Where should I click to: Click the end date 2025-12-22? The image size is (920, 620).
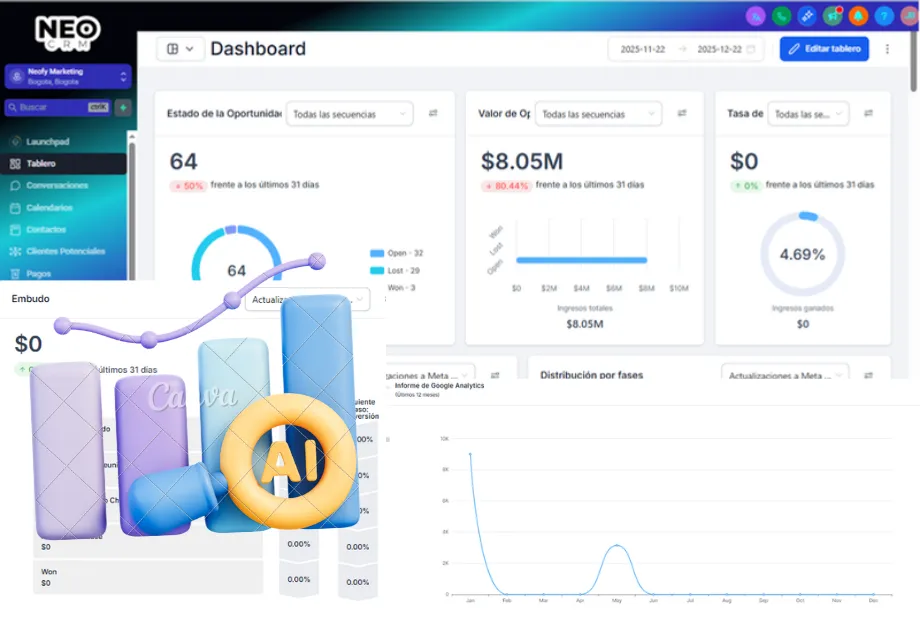[719, 49]
